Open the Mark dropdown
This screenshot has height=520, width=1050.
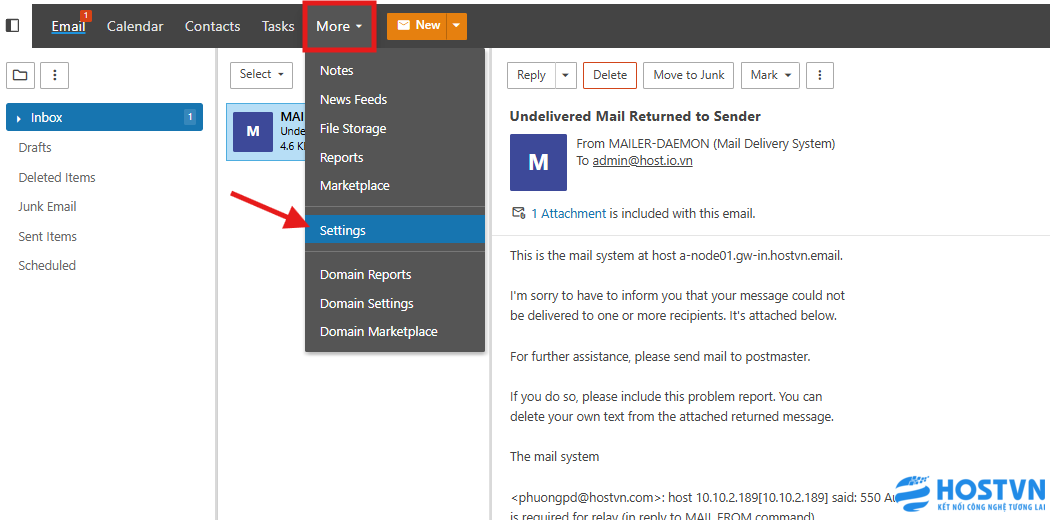(770, 75)
